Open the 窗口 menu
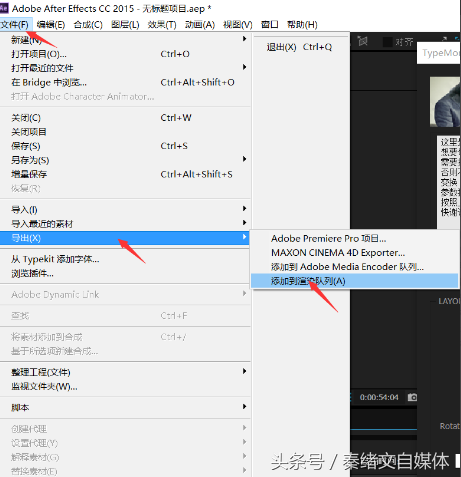461x477 pixels. pyautogui.click(x=269, y=24)
